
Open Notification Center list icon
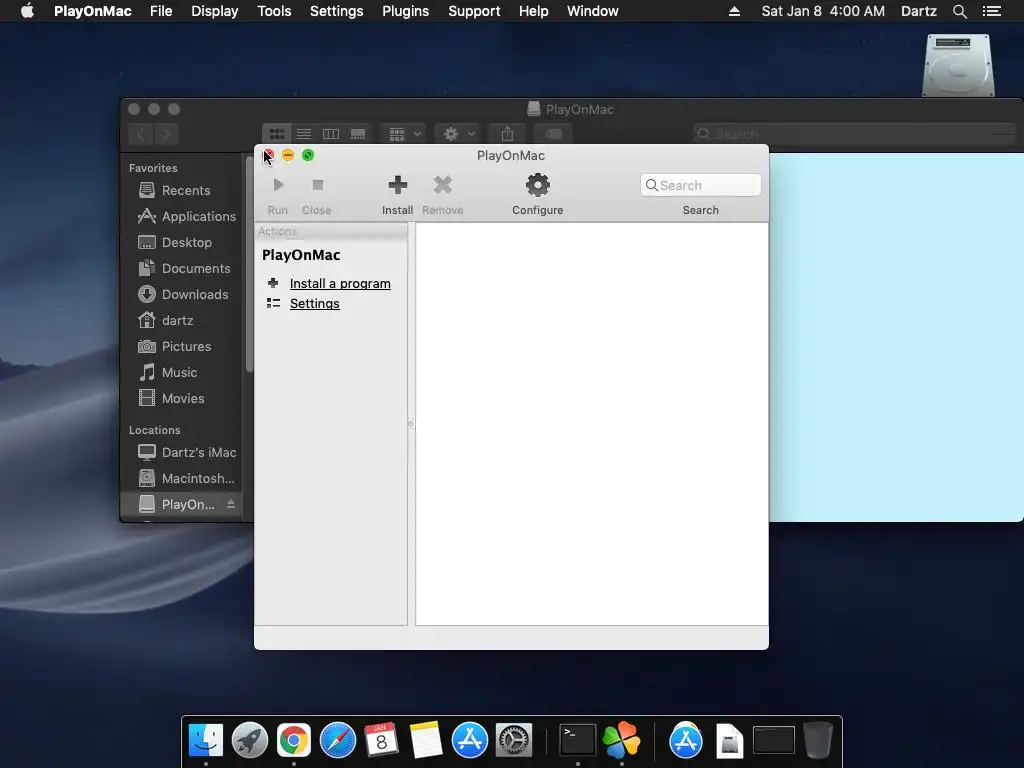pos(991,11)
